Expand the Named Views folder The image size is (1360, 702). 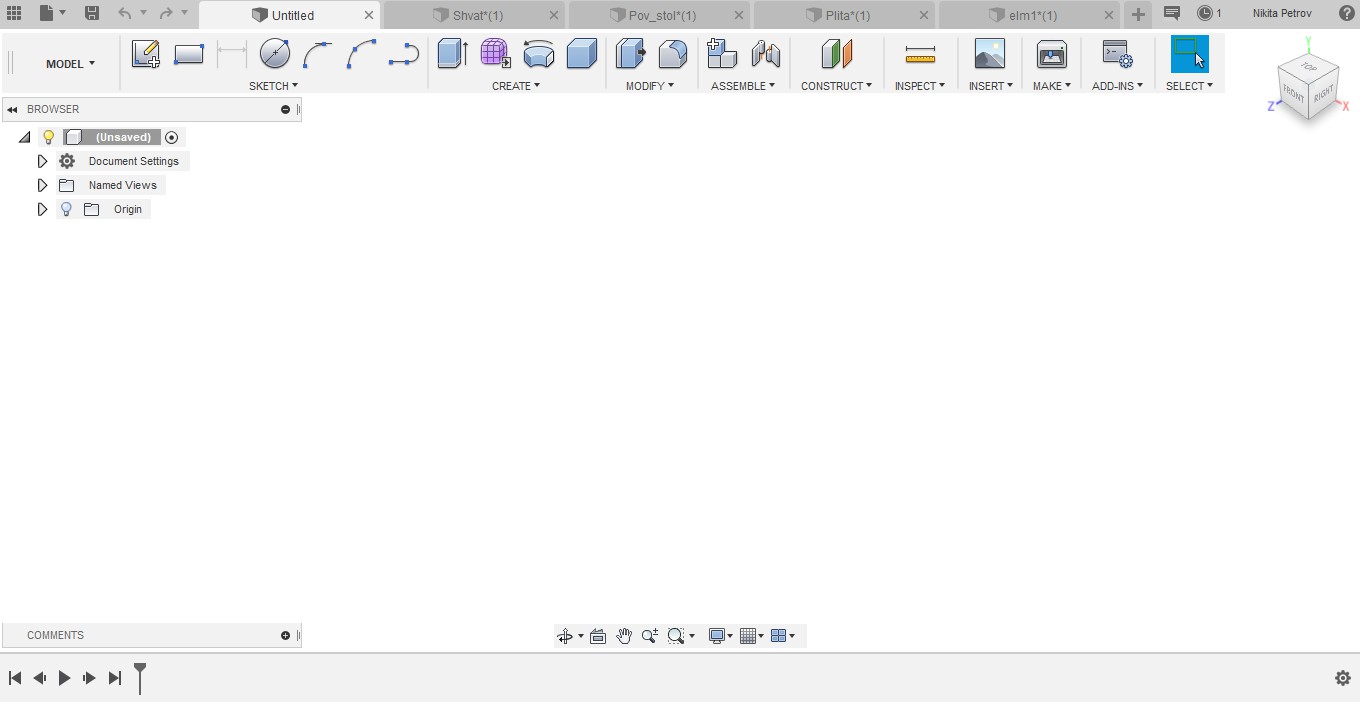click(42, 185)
